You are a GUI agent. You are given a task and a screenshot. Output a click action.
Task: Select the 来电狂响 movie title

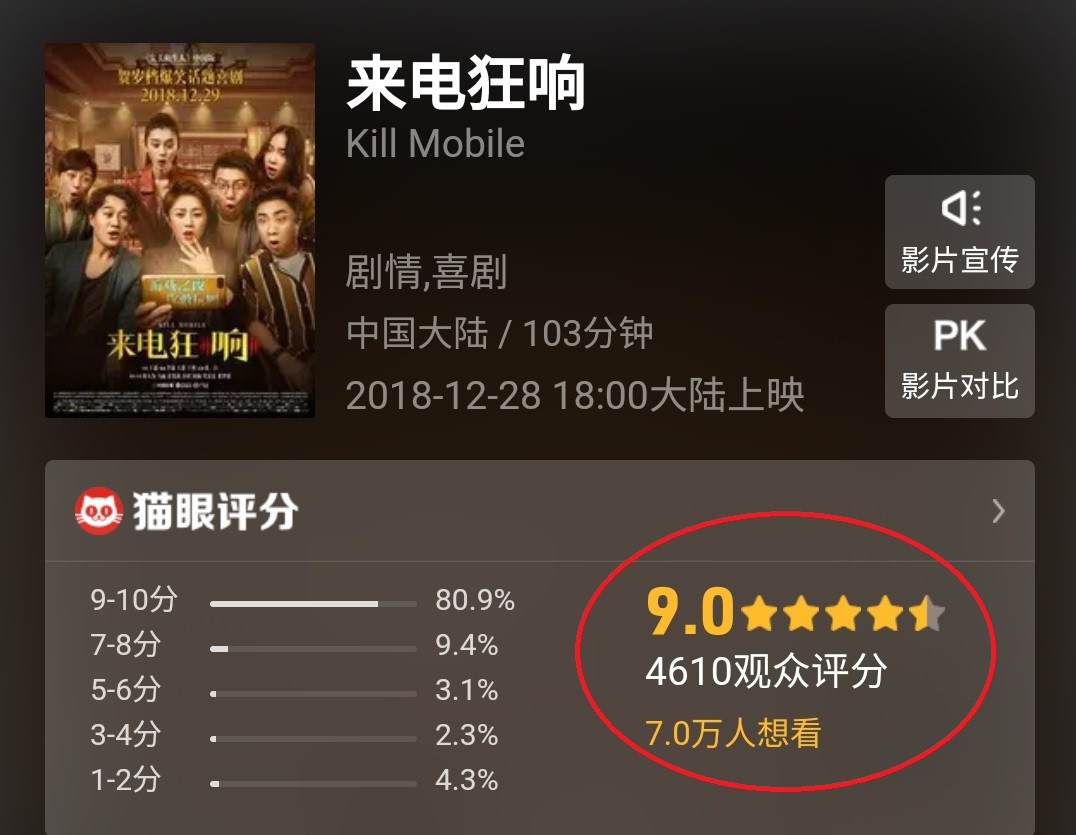466,84
